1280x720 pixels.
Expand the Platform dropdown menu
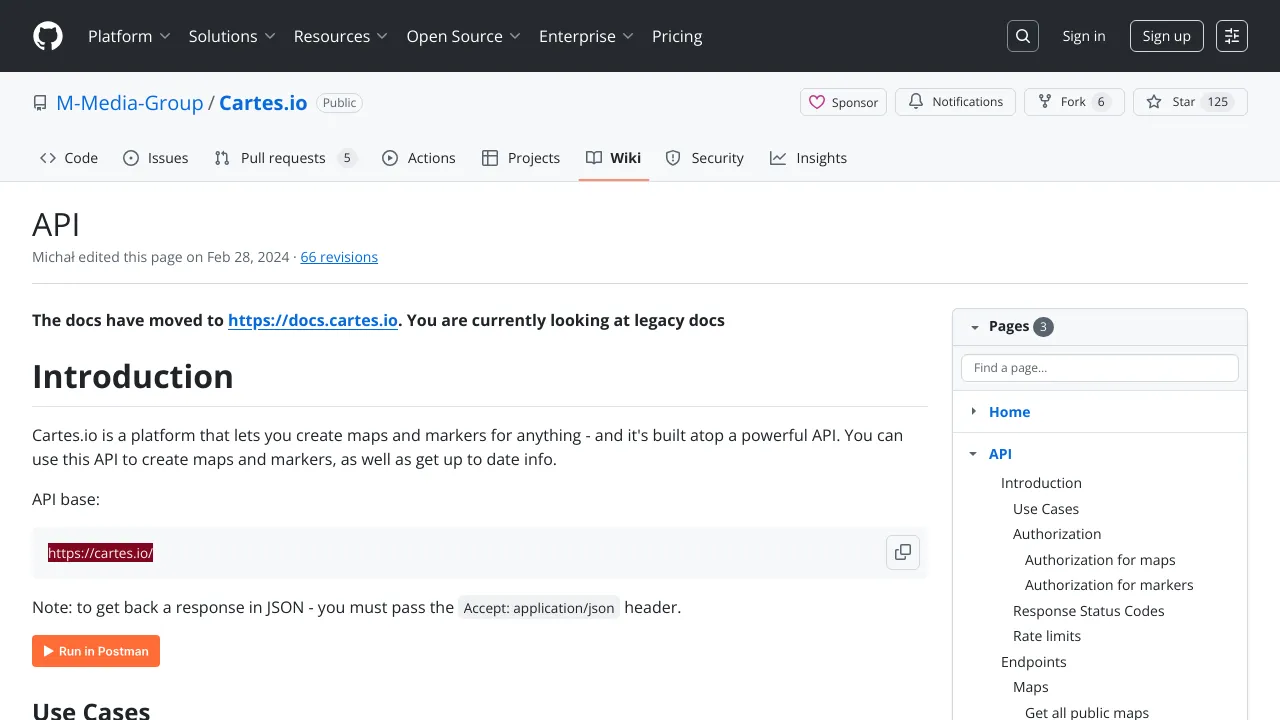click(x=129, y=36)
